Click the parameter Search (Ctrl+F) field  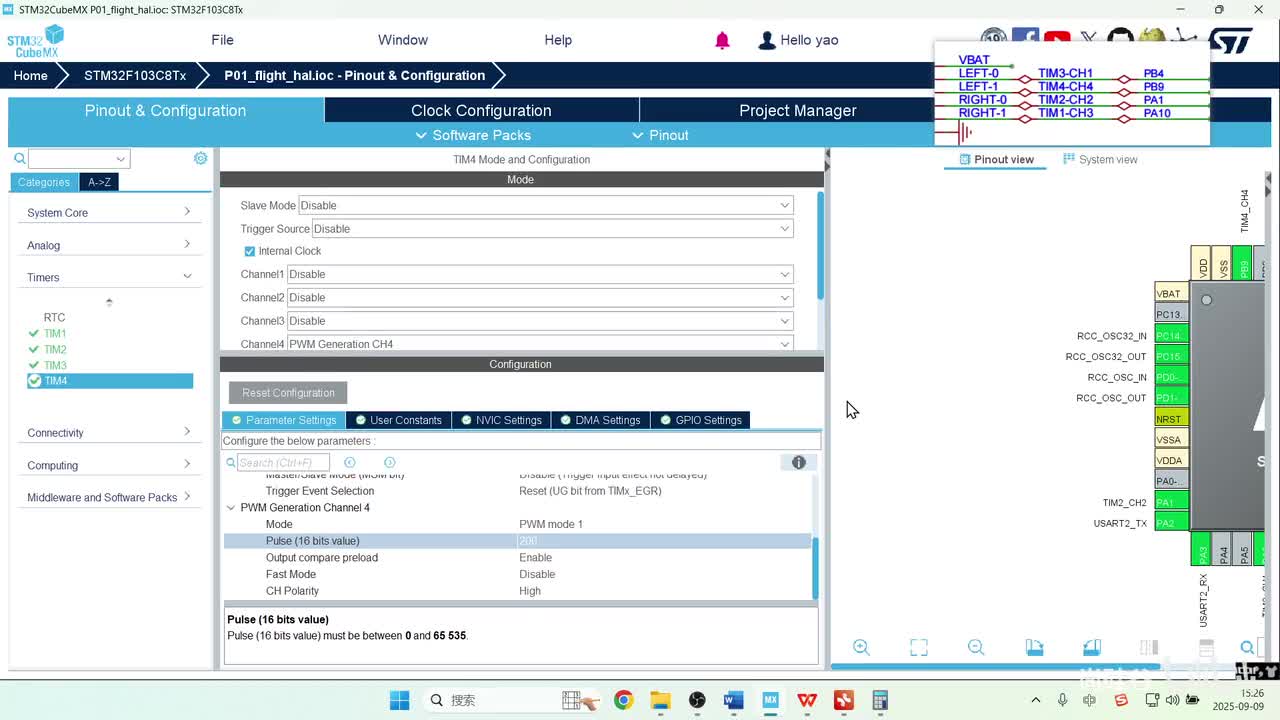(x=283, y=462)
